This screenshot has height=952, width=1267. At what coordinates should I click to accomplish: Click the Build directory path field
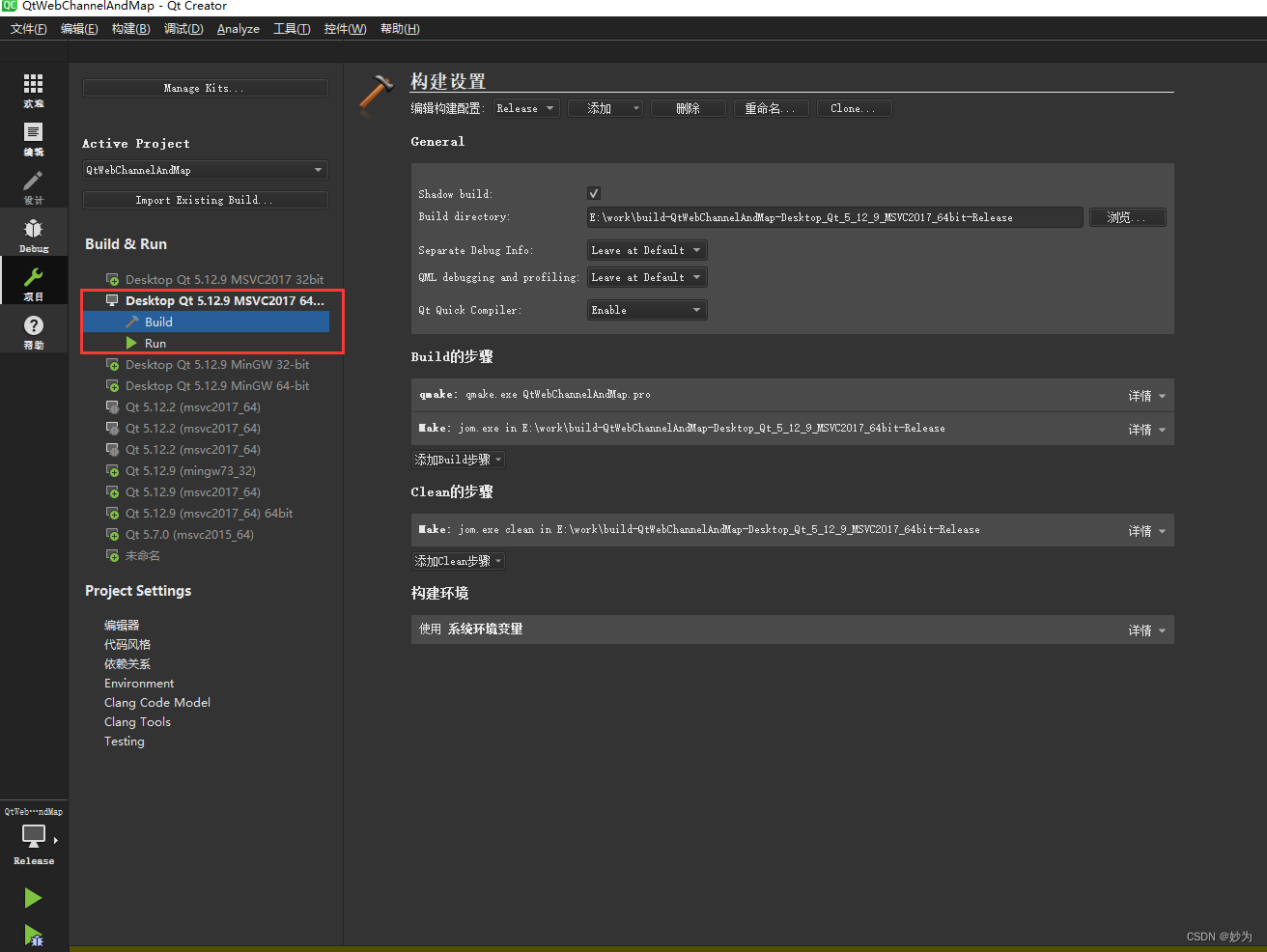click(835, 217)
